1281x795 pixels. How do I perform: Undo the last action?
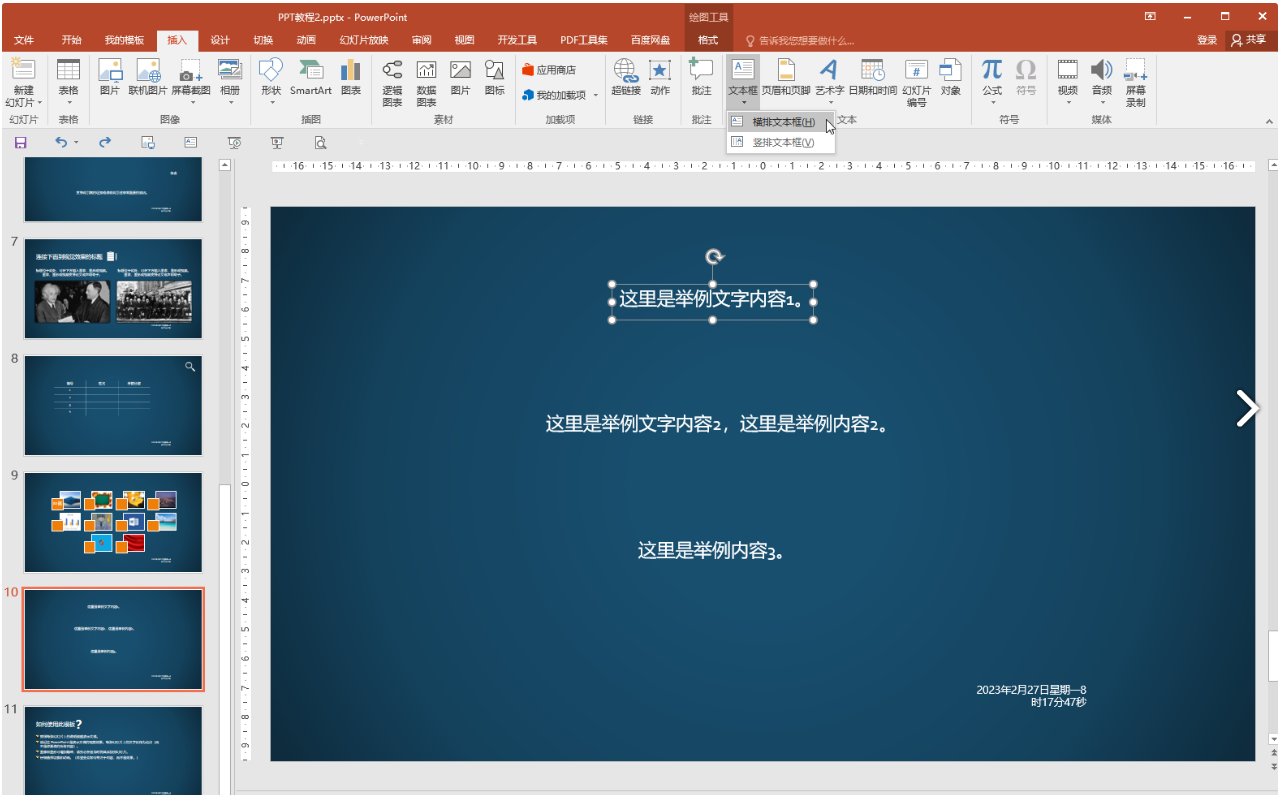(x=61, y=143)
